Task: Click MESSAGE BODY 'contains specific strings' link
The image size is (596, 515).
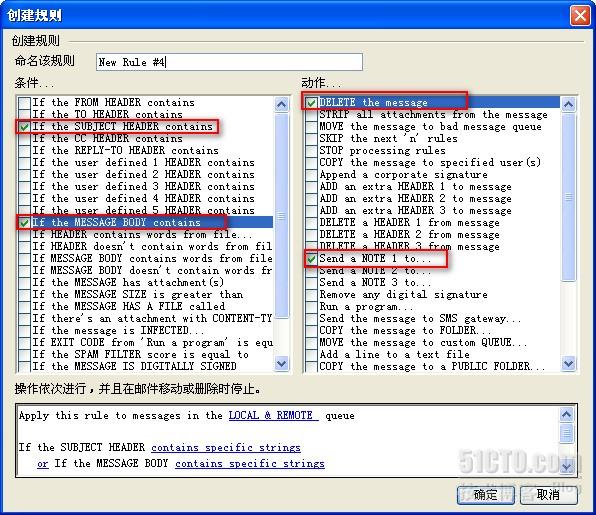Action: click(250, 464)
